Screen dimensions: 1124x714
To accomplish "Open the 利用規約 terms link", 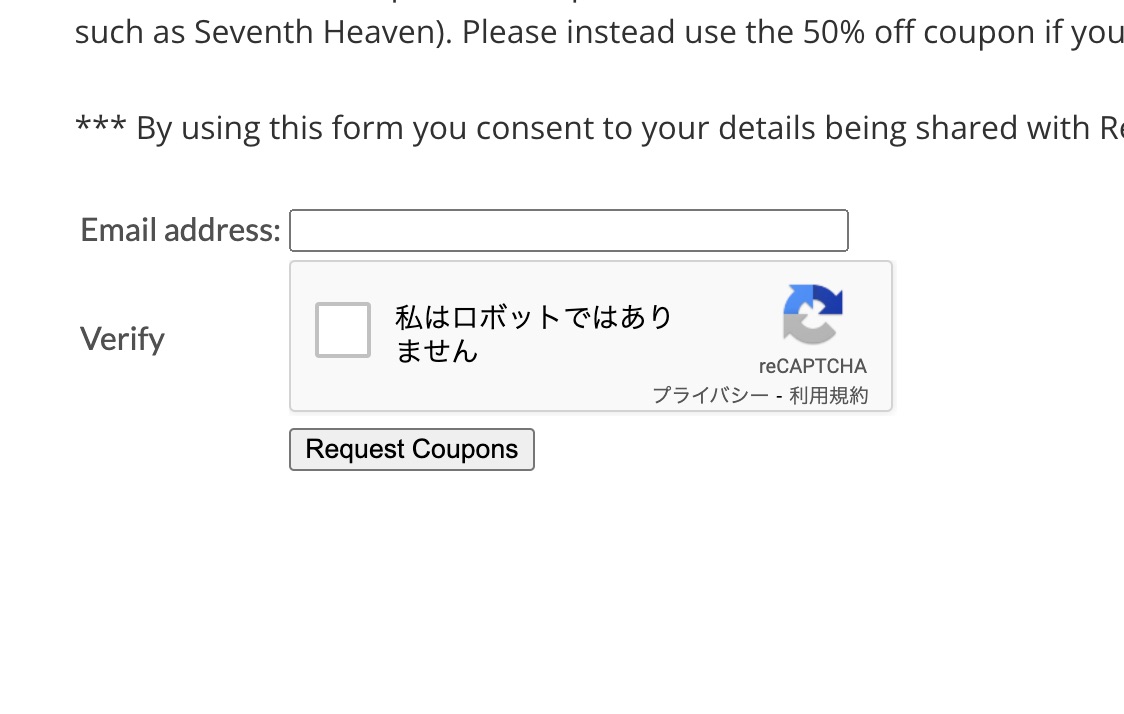I will (x=828, y=396).
